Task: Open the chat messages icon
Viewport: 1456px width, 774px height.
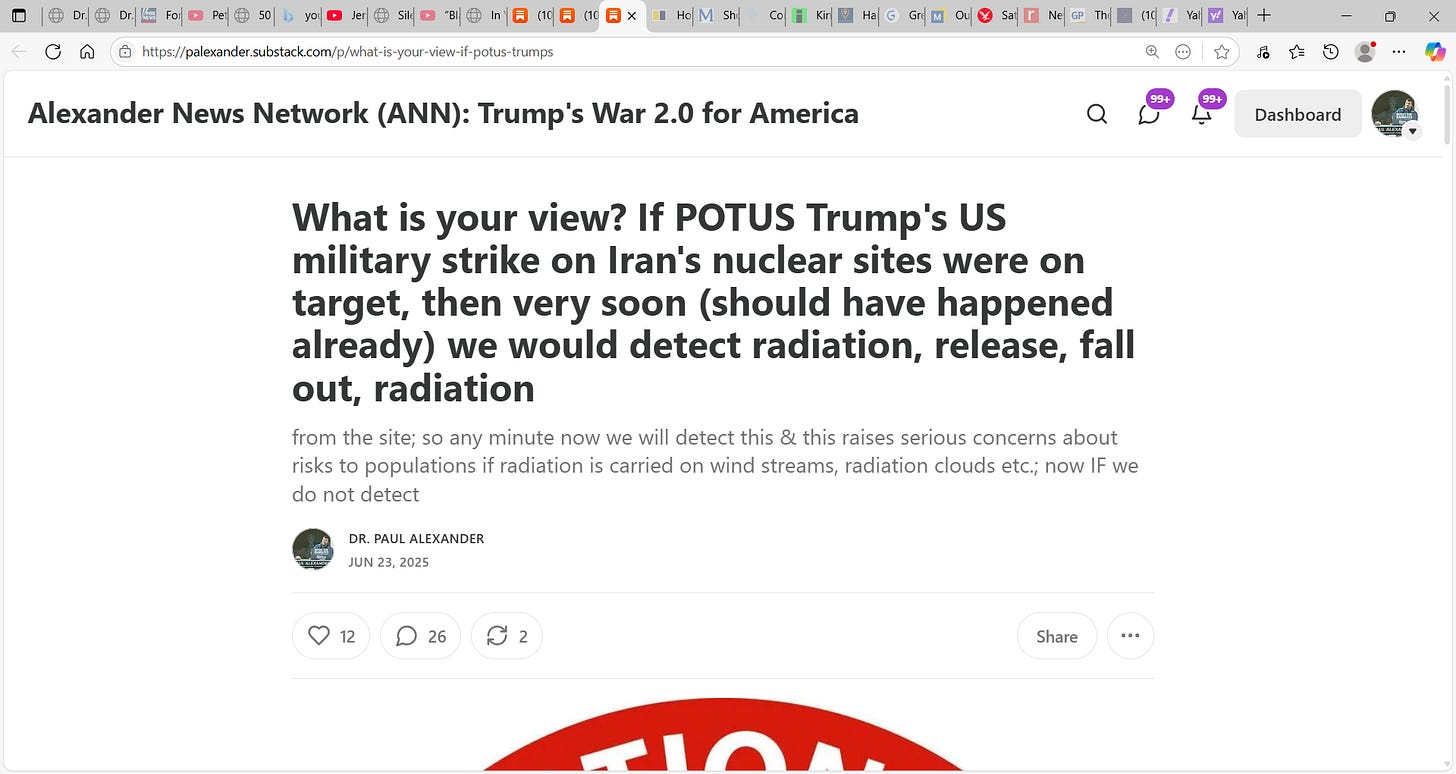Action: pos(1149,114)
